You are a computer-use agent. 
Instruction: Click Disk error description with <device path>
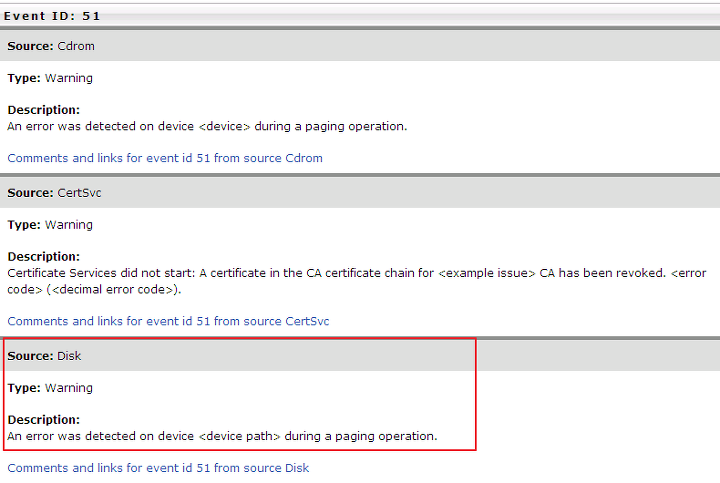coord(222,436)
